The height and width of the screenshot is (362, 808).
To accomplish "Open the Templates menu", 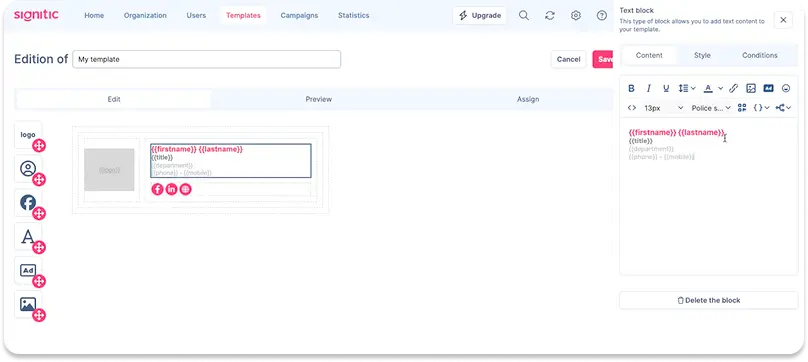I will click(243, 15).
